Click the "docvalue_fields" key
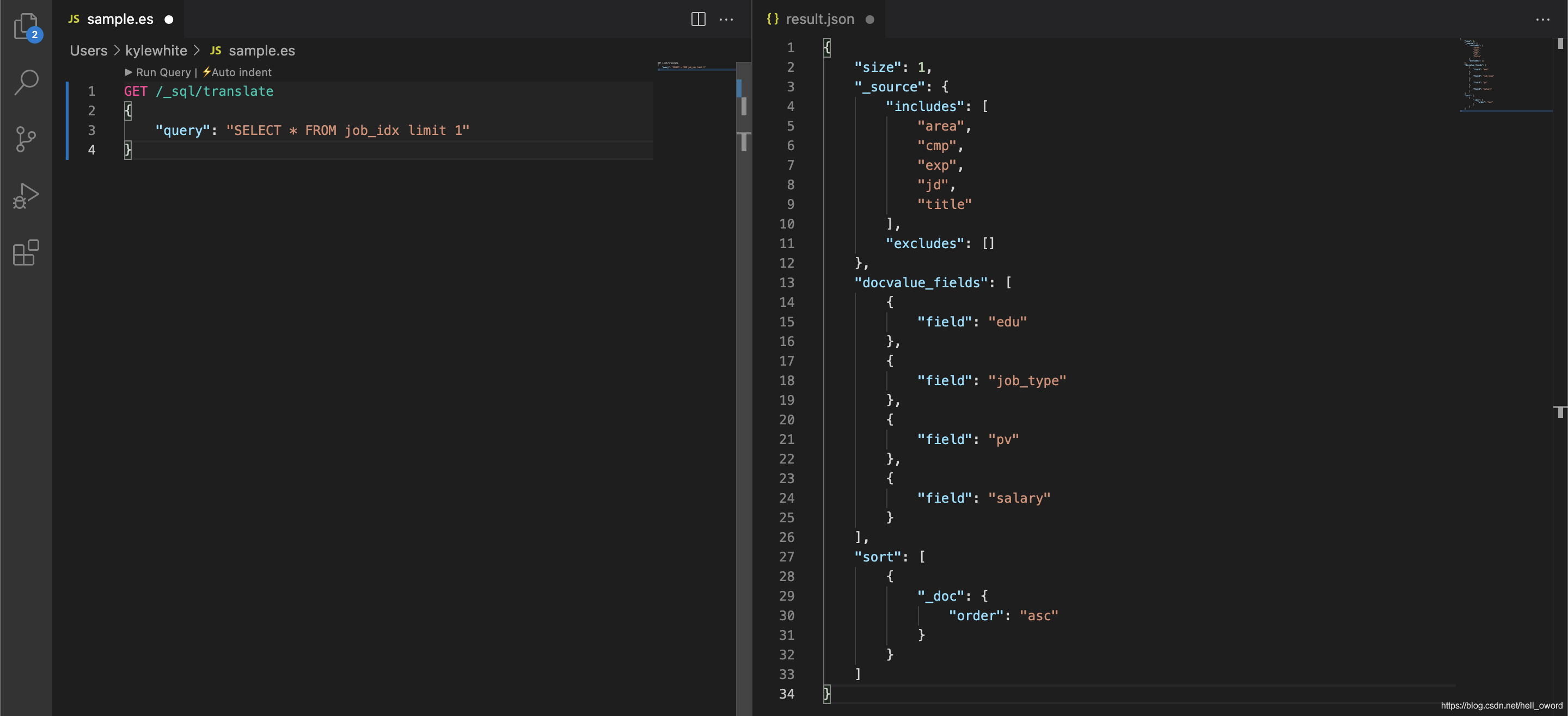The width and height of the screenshot is (1568, 716). 920,282
